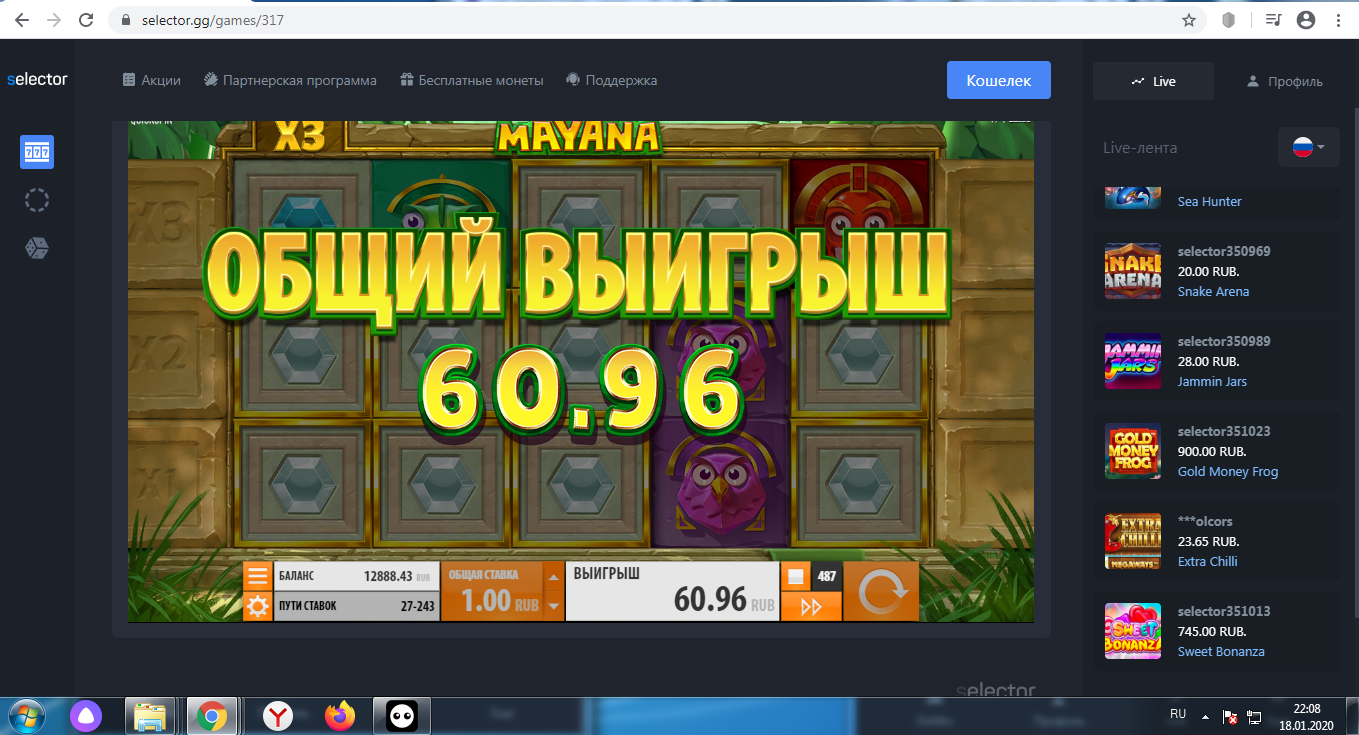The width and height of the screenshot is (1359, 735).
Task: Open the Sea Hunter game link
Action: point(1209,201)
